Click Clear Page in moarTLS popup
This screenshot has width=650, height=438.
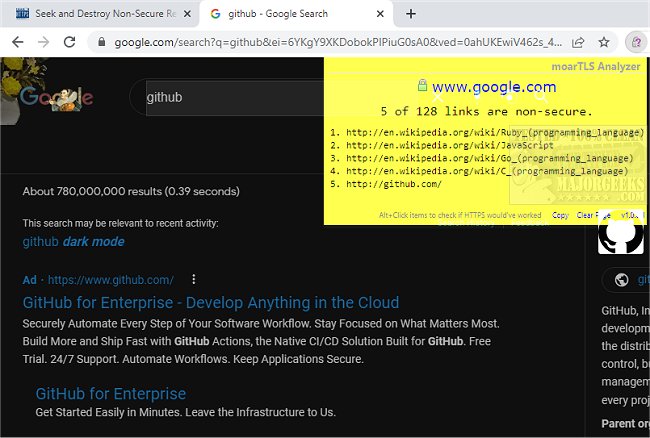593,215
